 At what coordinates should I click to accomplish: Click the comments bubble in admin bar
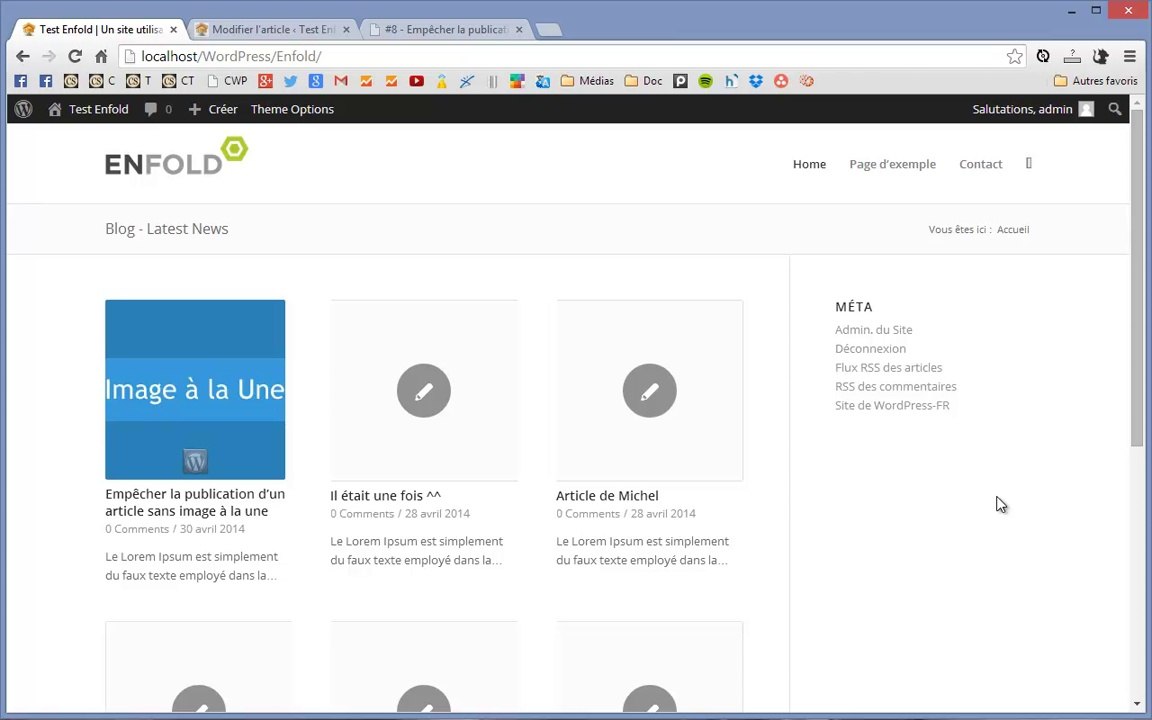(158, 109)
